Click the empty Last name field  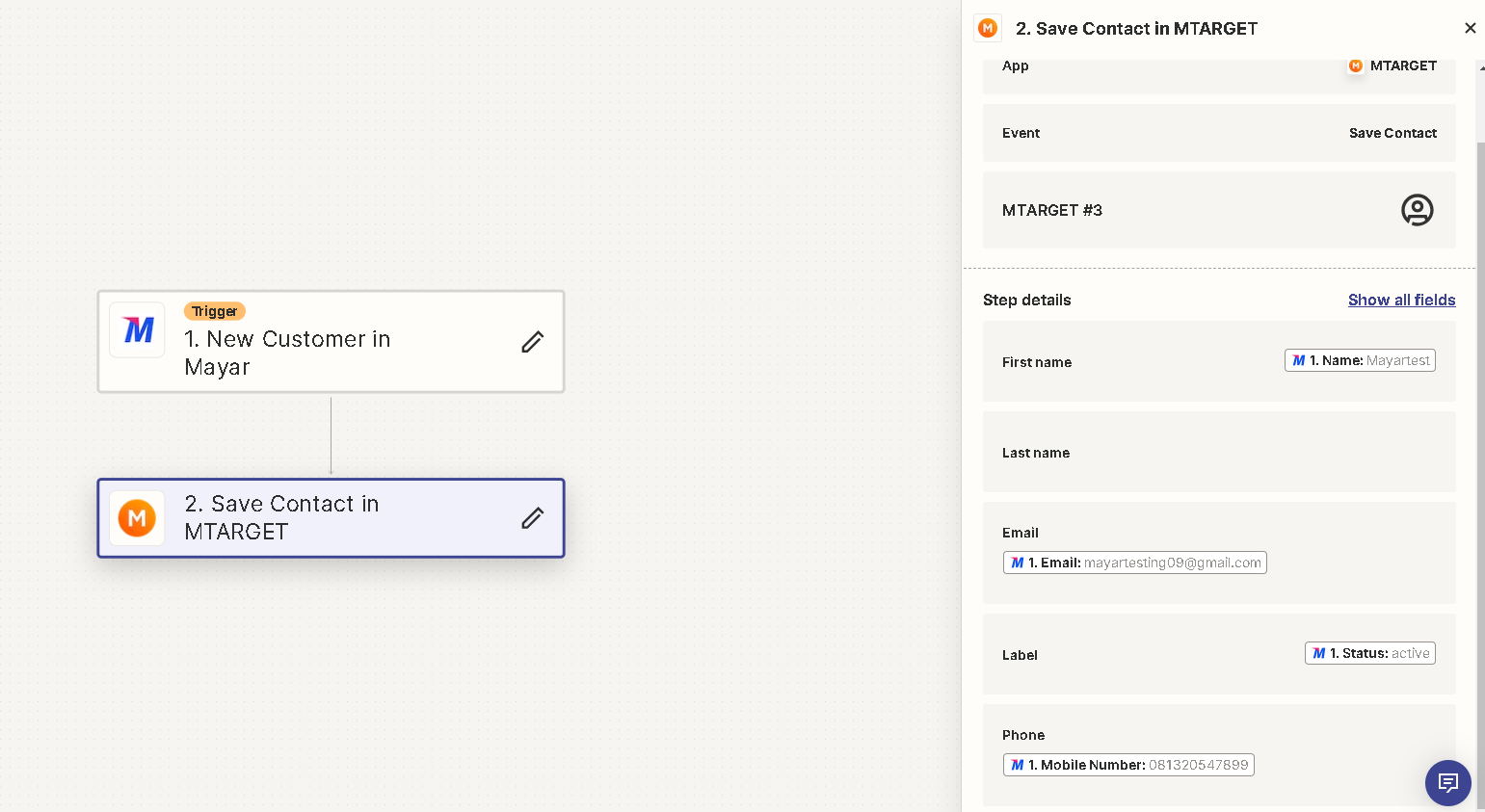[x=1219, y=452]
